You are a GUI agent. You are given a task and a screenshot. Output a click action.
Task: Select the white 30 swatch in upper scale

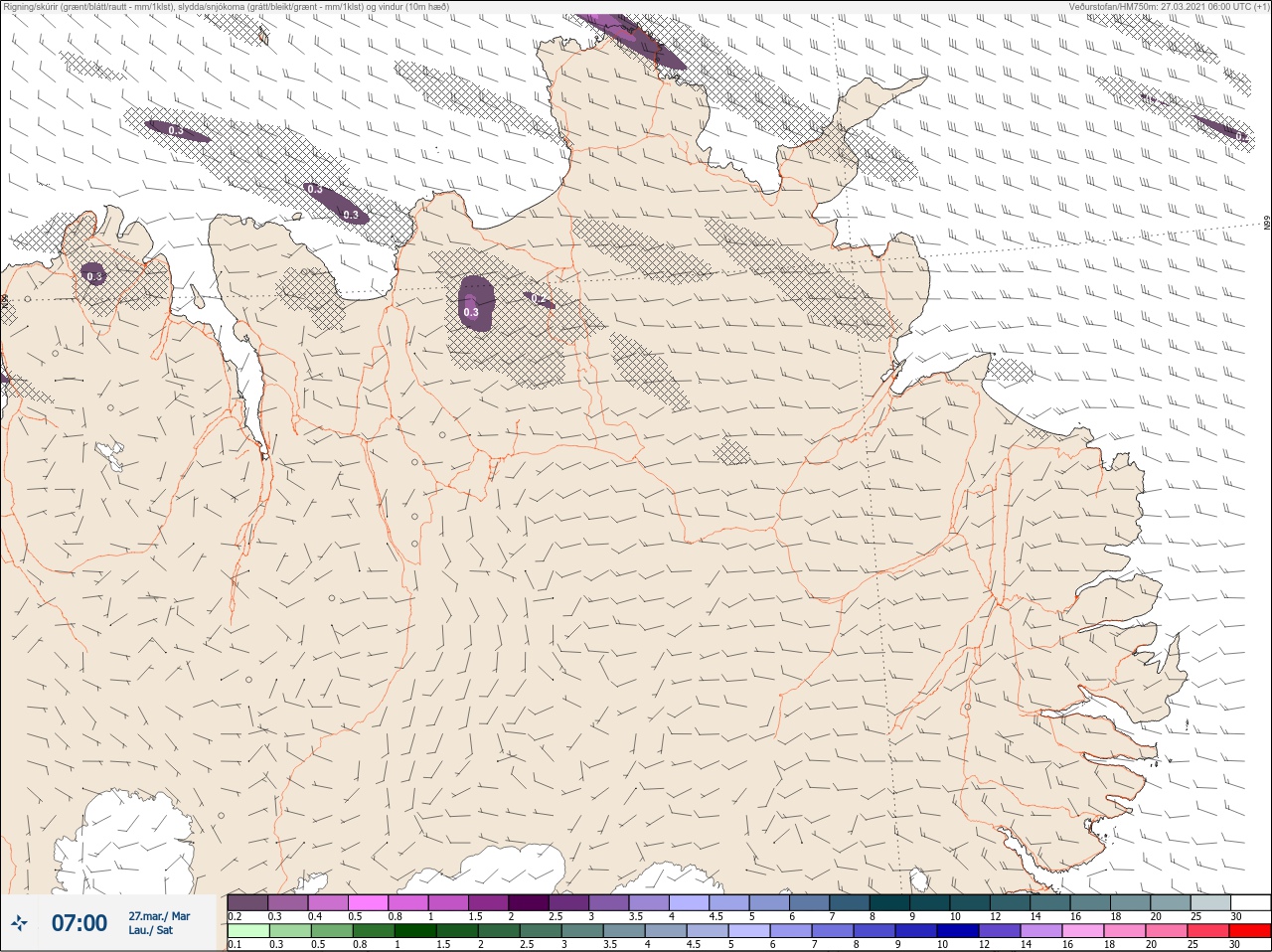click(1250, 902)
